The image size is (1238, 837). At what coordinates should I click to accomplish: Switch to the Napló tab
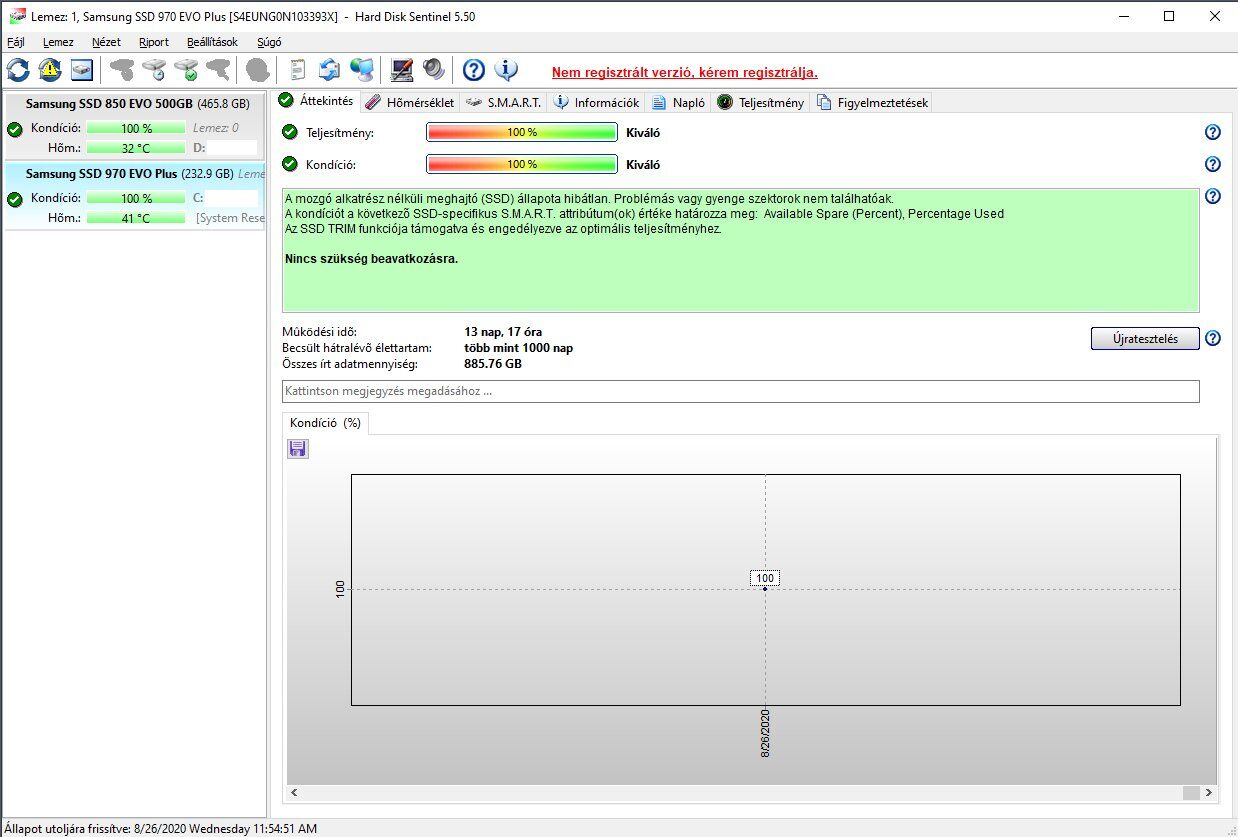[678, 102]
